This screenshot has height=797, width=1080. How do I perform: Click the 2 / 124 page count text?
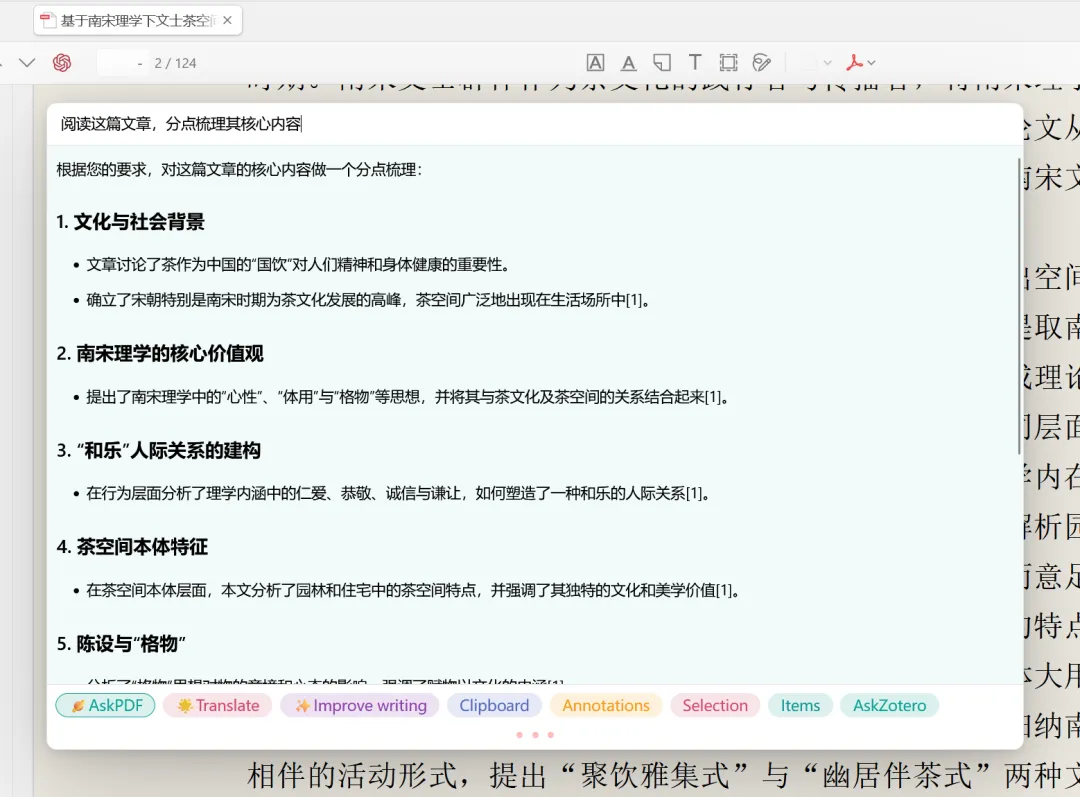(x=175, y=63)
